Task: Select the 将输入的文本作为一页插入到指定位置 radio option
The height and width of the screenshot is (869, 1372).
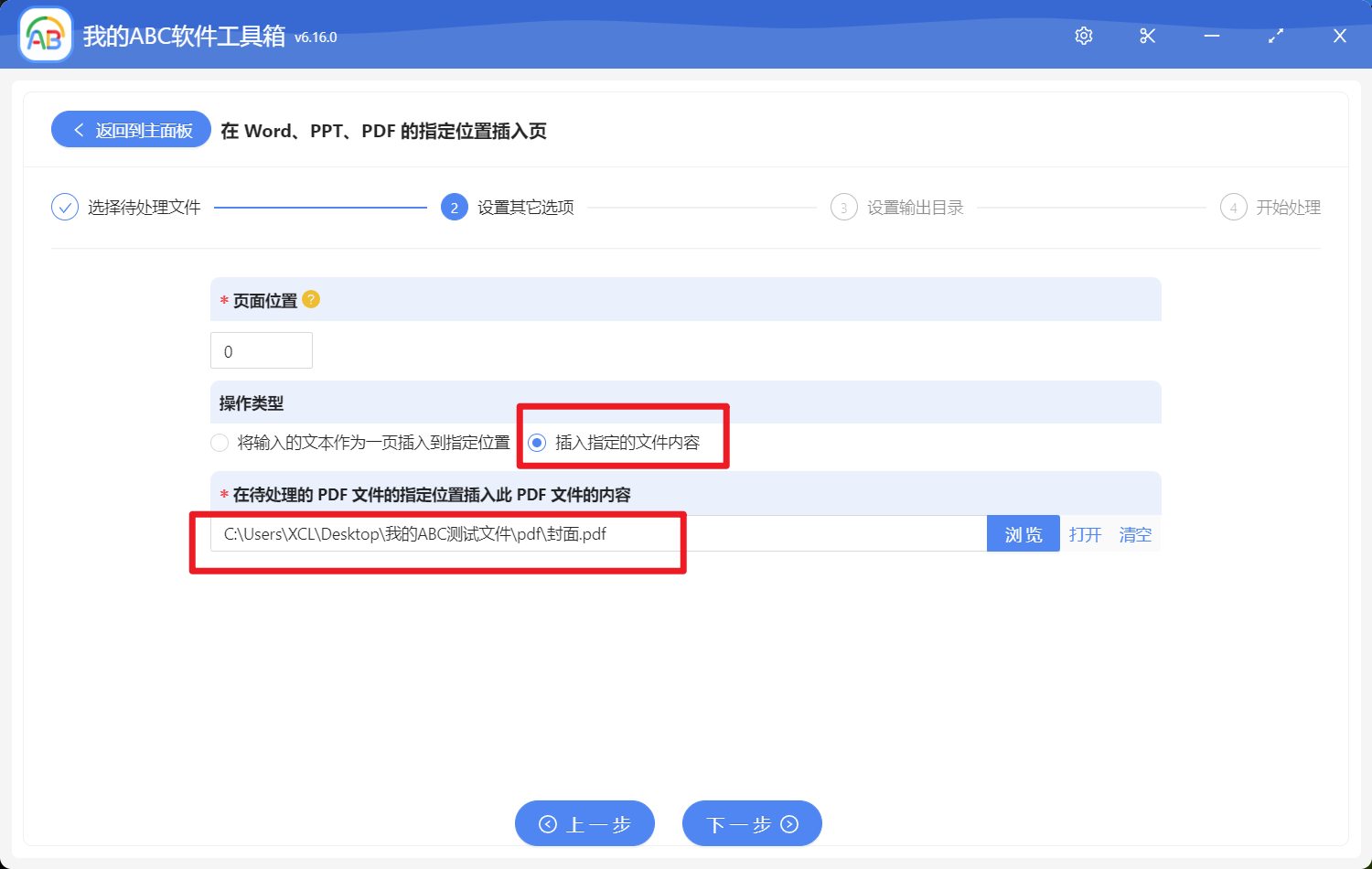Action: tap(220, 442)
